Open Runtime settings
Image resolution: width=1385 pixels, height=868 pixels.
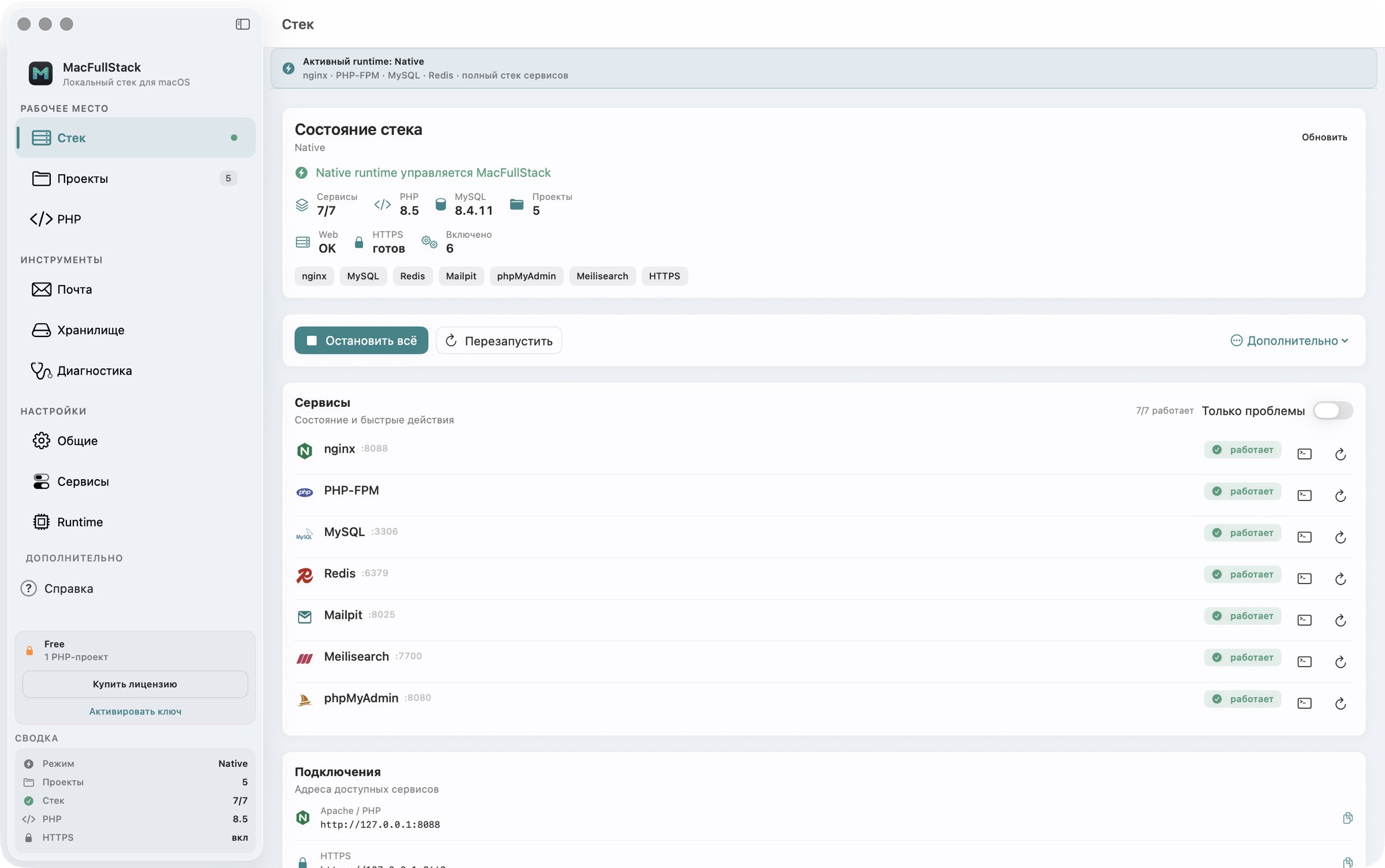[x=135, y=522]
